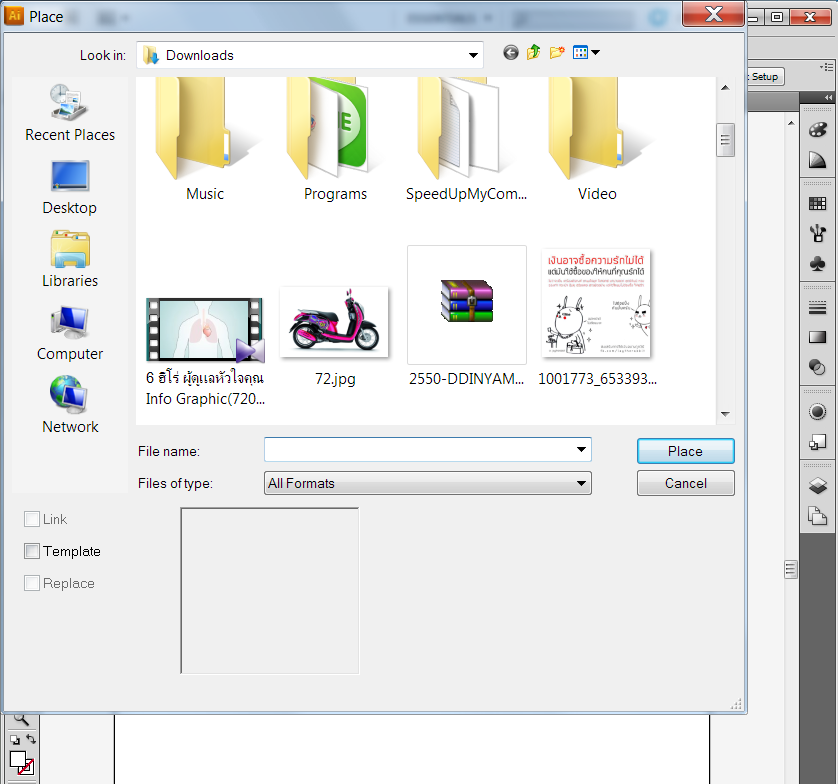The width and height of the screenshot is (838, 784).
Task: Create a new folder in Downloads
Action: coord(557,52)
